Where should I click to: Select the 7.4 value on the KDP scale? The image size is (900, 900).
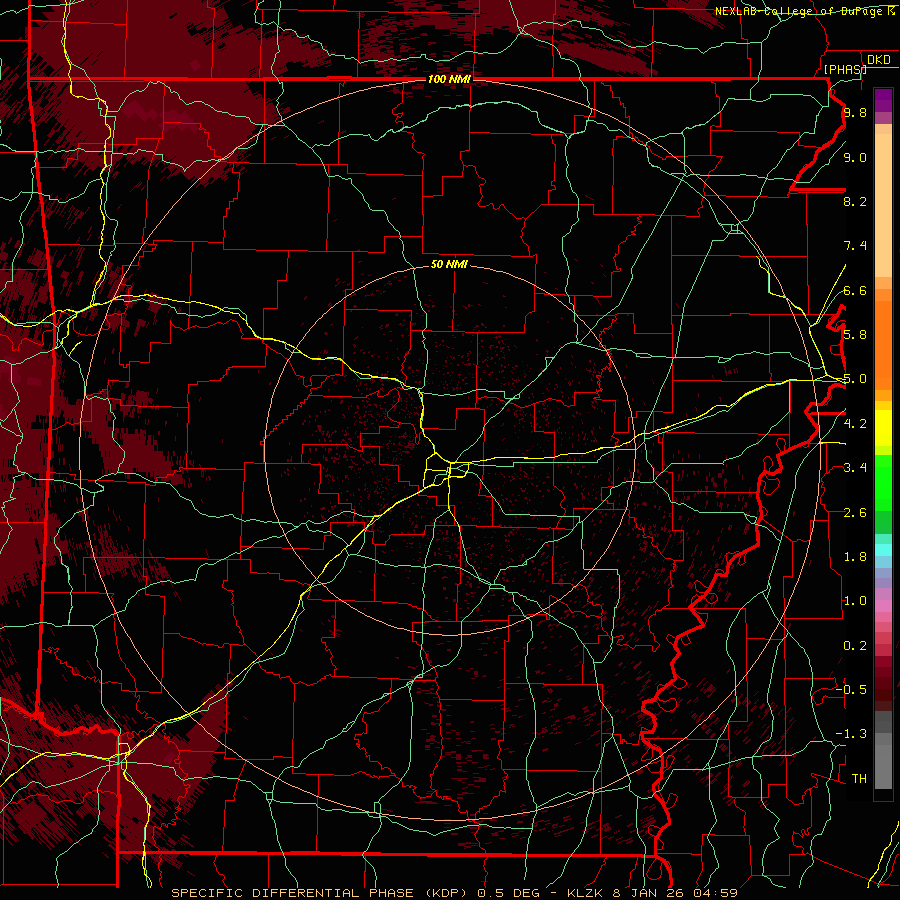point(855,246)
